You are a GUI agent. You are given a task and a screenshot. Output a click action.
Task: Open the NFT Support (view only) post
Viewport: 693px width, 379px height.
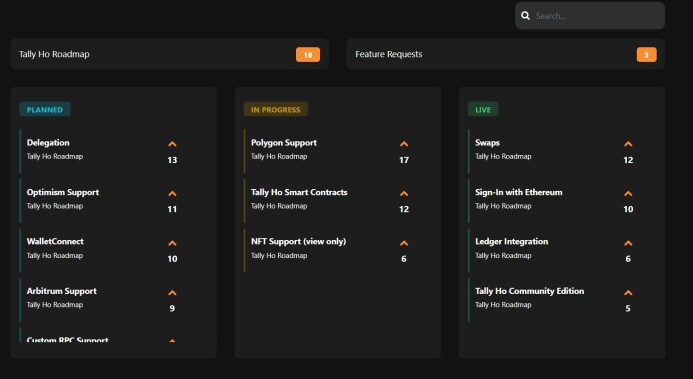coord(298,242)
